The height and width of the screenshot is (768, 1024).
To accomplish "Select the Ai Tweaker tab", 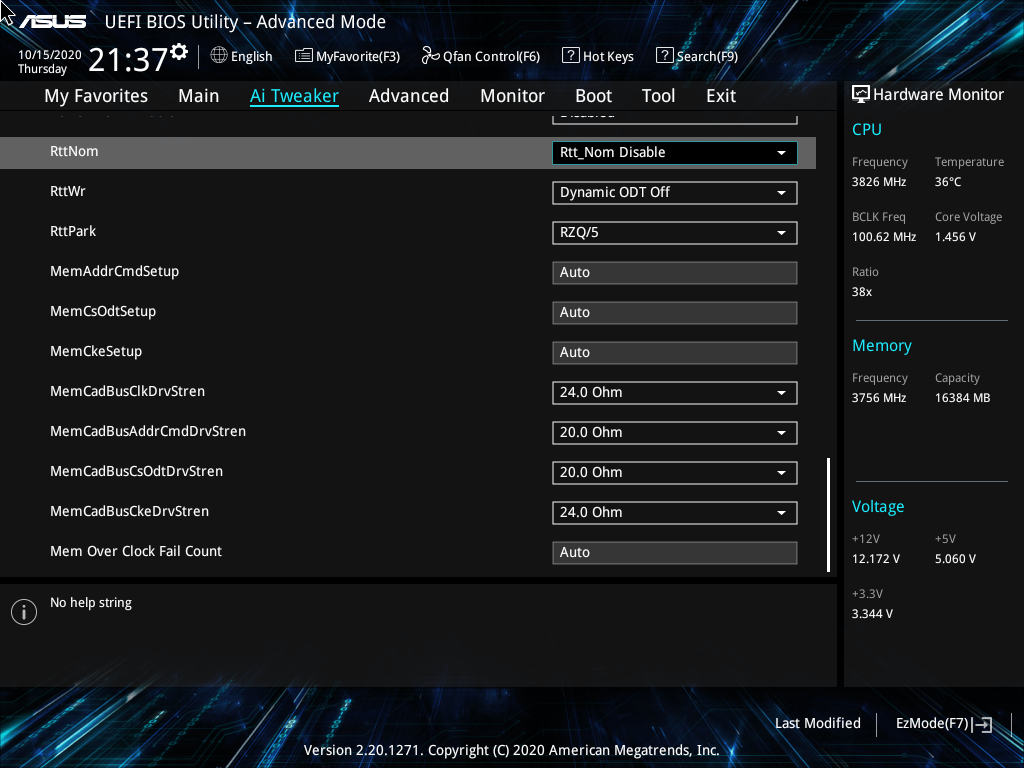I will [x=294, y=96].
